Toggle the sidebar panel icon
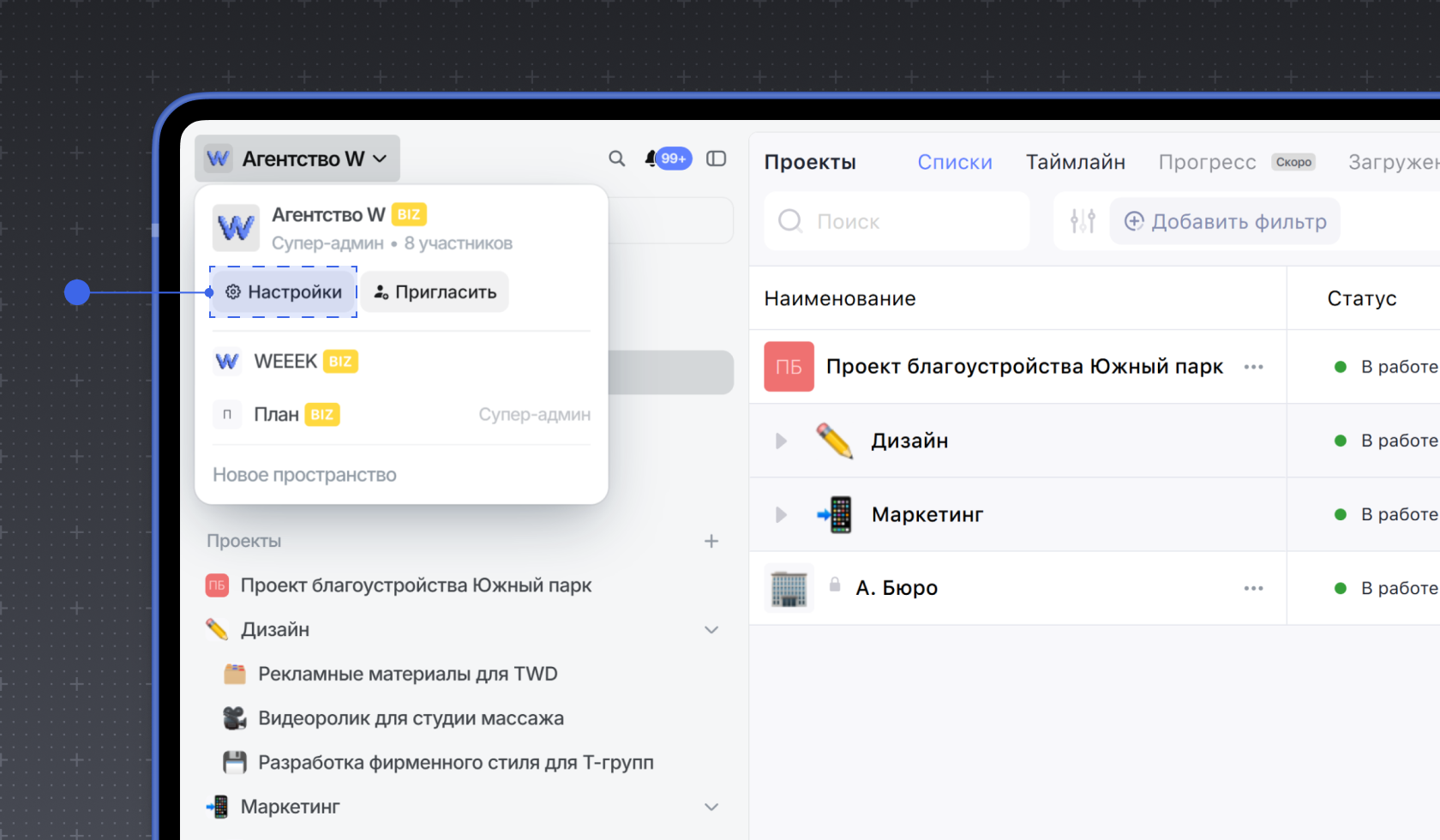 716,159
